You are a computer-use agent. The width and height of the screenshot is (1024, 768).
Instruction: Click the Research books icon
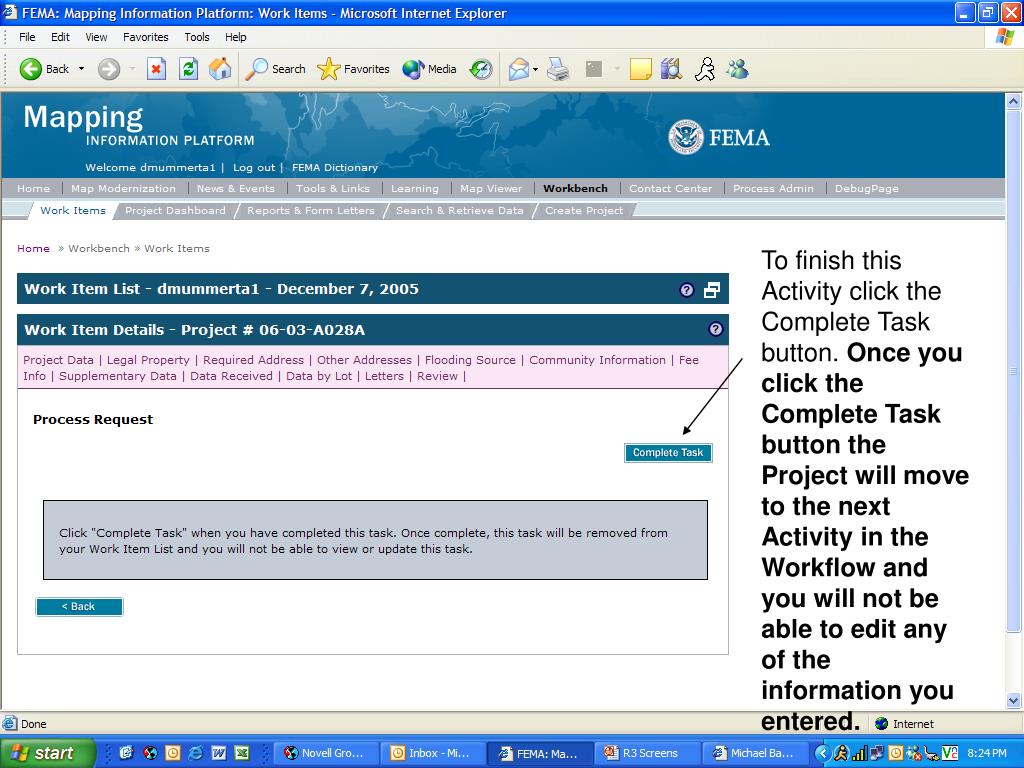point(671,69)
